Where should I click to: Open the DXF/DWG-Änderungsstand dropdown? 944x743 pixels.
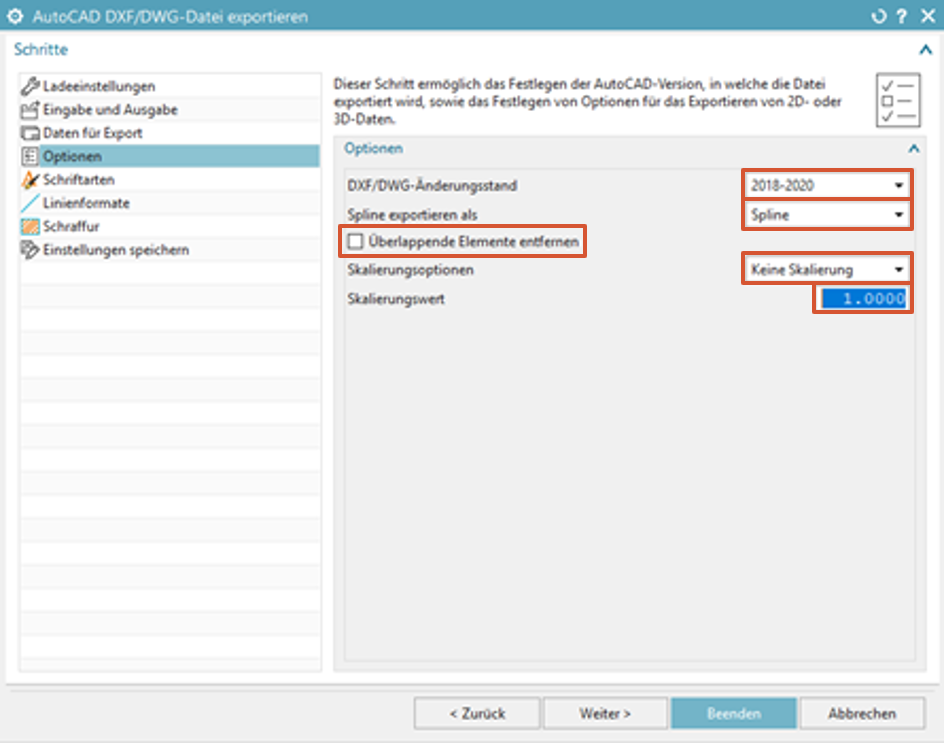827,185
